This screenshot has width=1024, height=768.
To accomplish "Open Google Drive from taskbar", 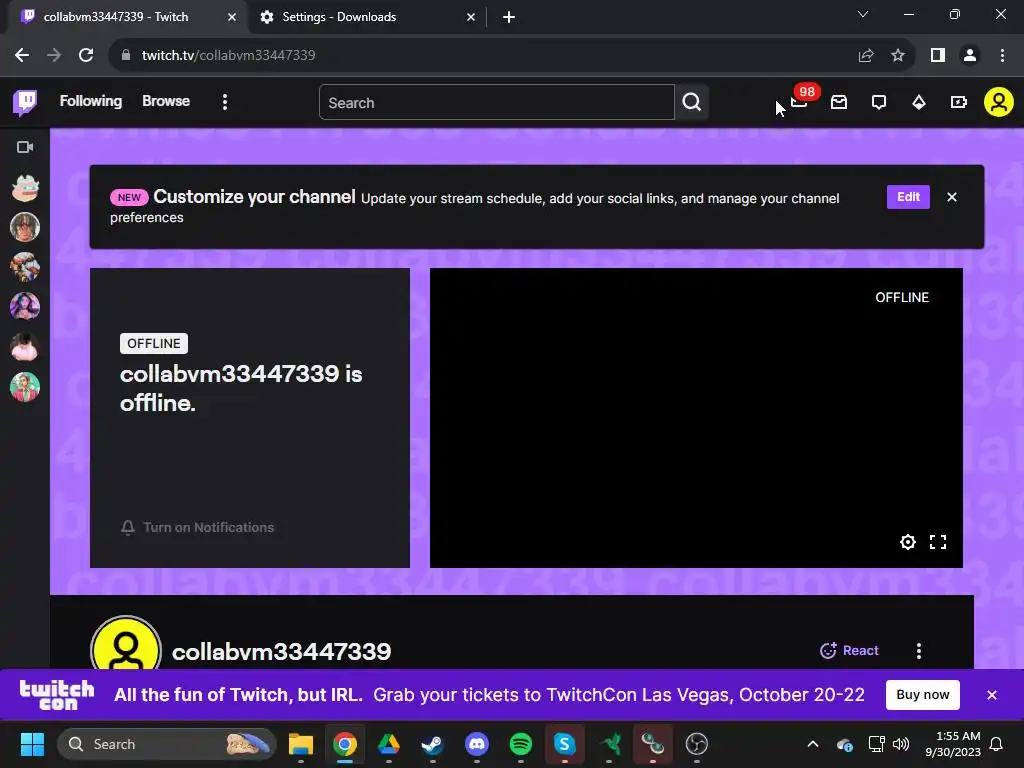I will (389, 744).
